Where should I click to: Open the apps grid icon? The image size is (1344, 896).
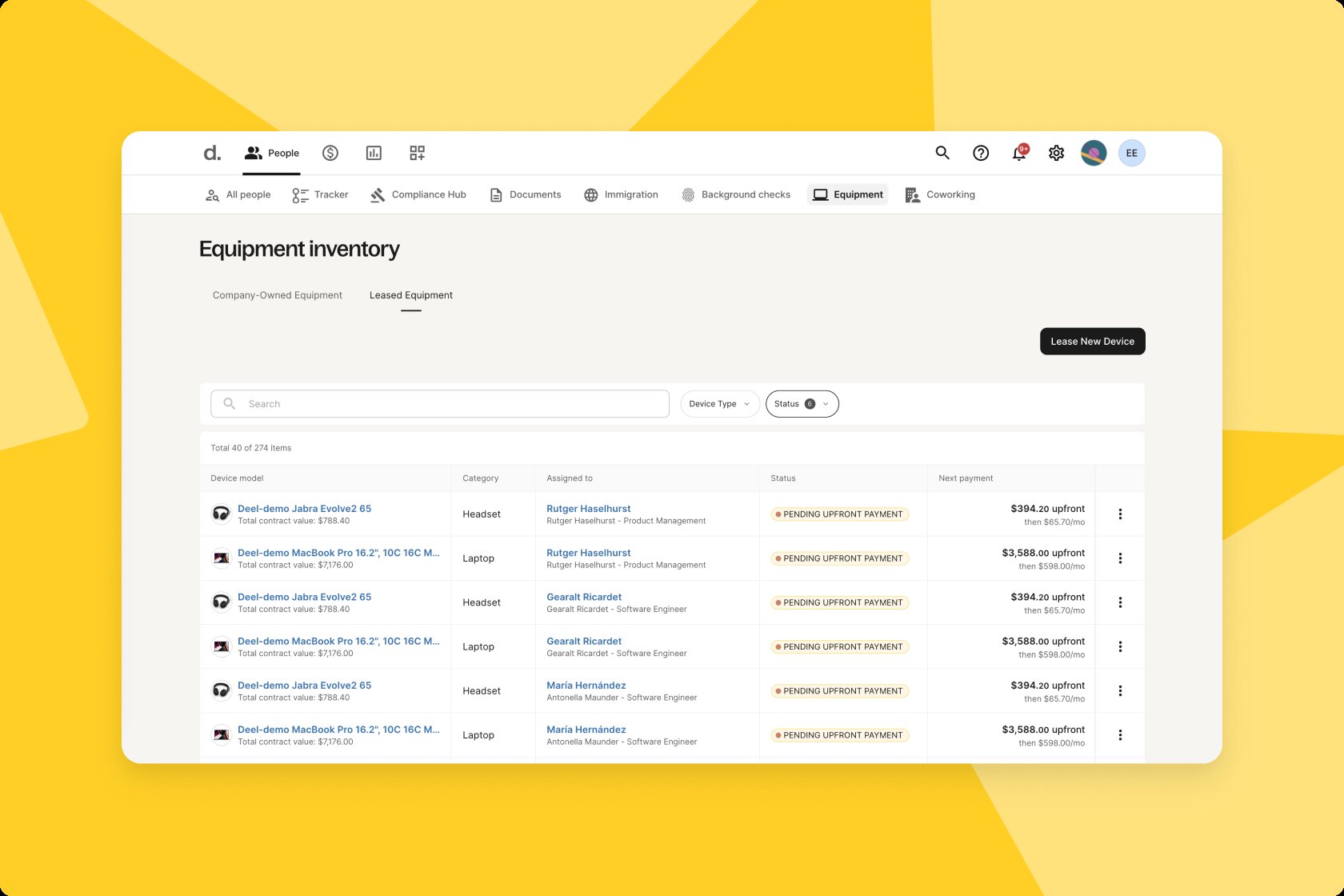coord(417,153)
